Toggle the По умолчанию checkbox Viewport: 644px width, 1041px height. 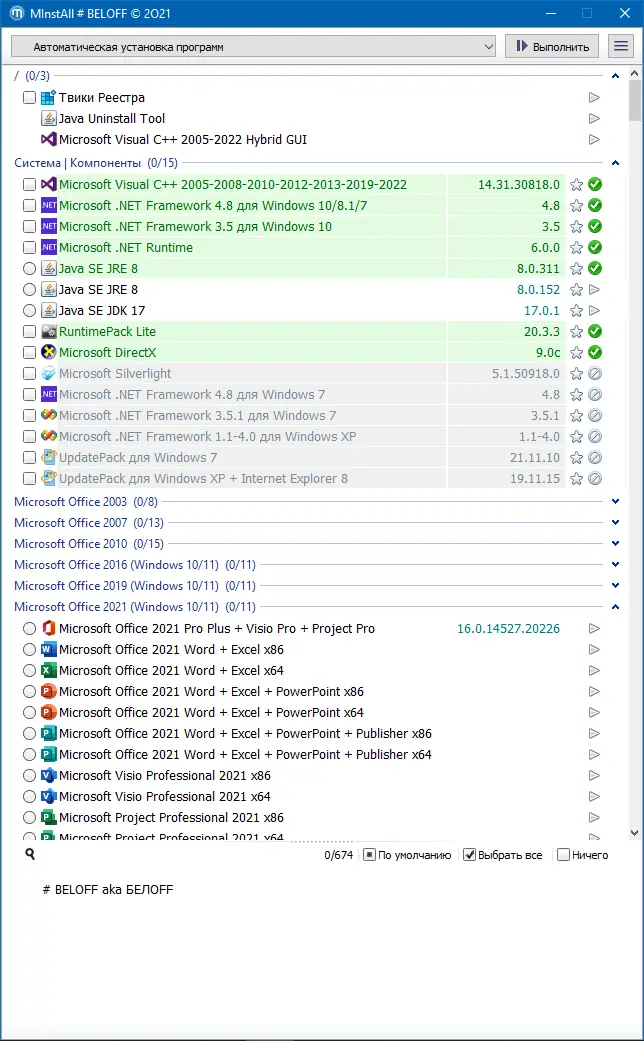click(x=370, y=854)
